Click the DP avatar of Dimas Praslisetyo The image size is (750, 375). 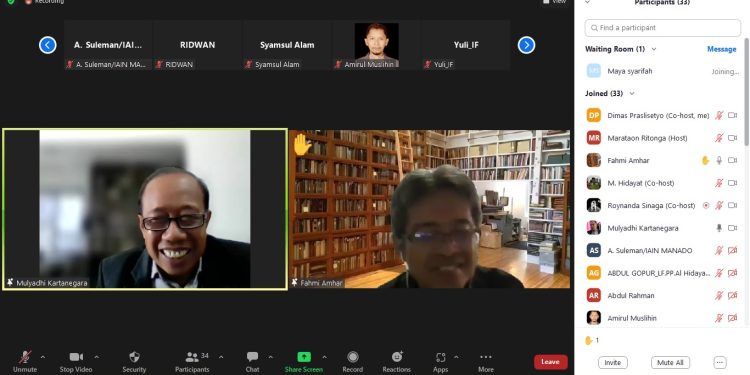(594, 115)
